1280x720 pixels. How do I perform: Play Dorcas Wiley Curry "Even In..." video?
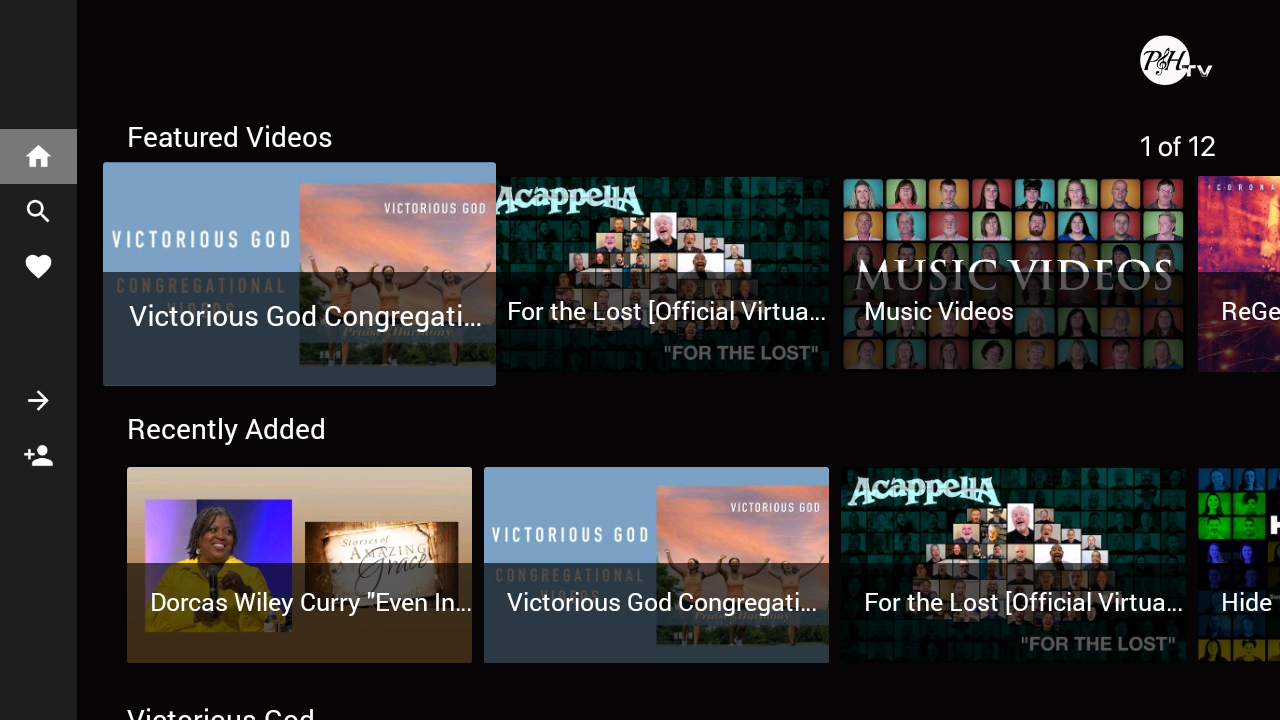[299, 565]
